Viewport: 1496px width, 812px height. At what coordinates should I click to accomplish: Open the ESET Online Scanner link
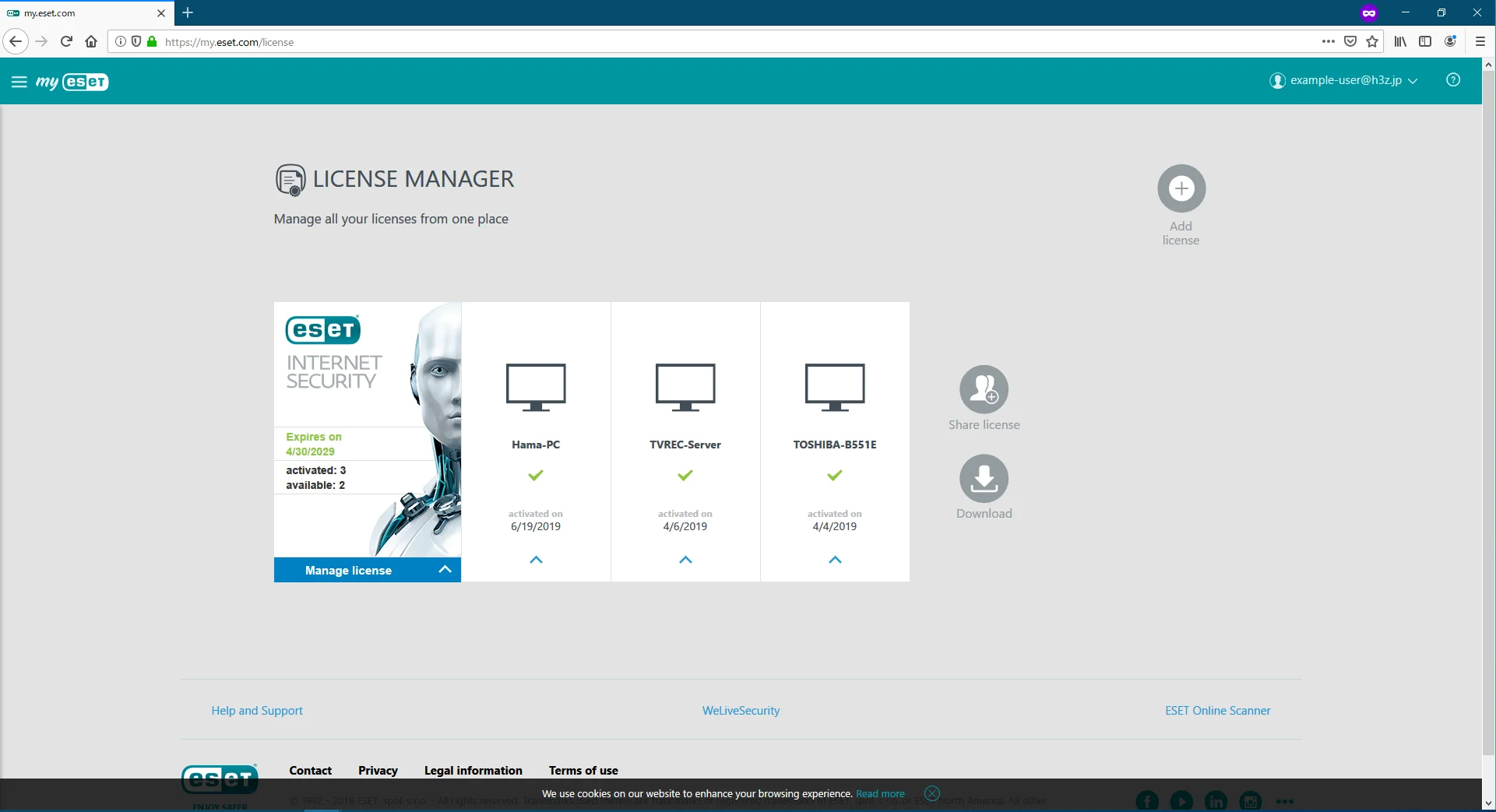pyautogui.click(x=1217, y=711)
